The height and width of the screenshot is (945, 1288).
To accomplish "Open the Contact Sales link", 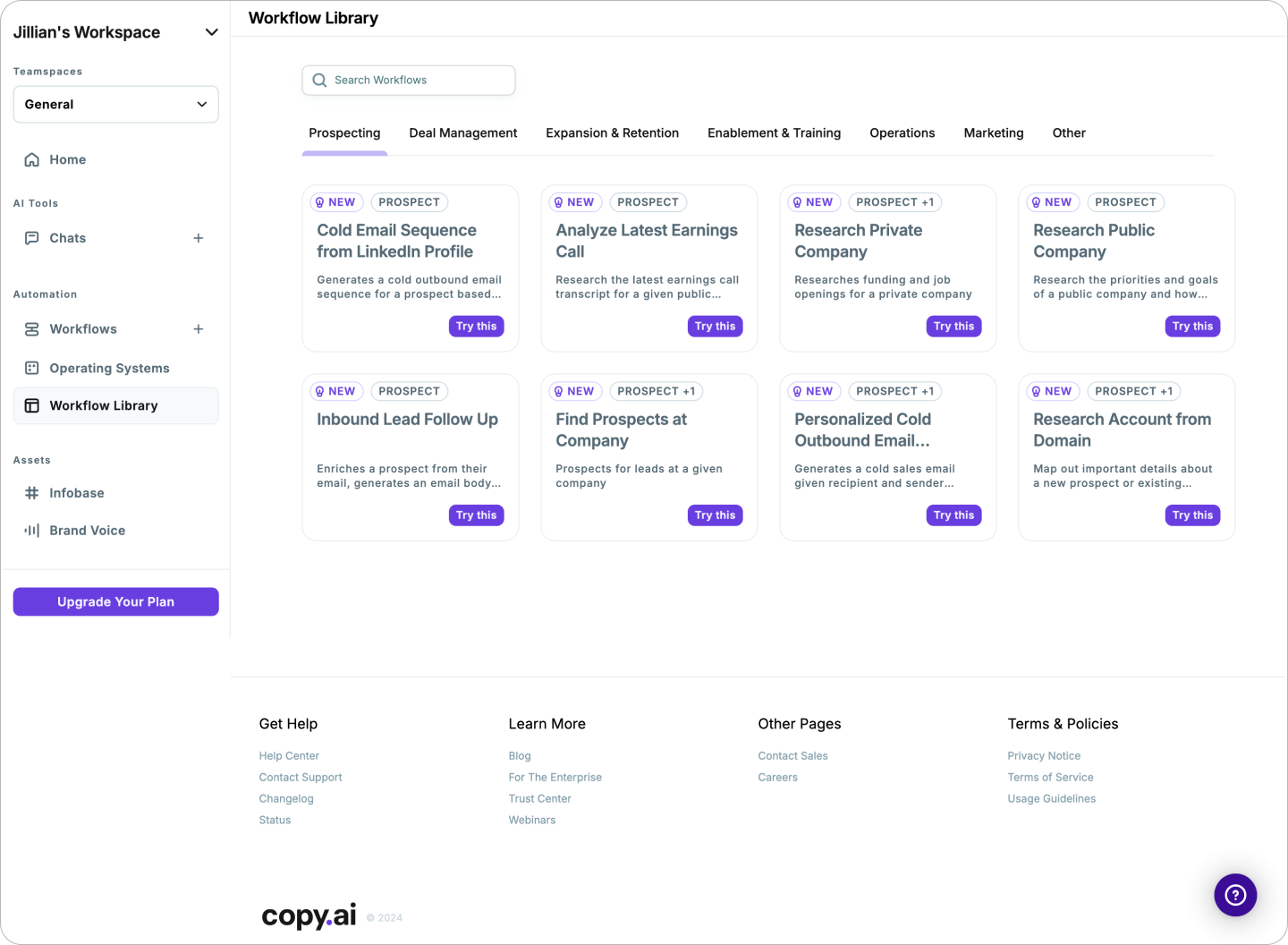I will 793,756.
